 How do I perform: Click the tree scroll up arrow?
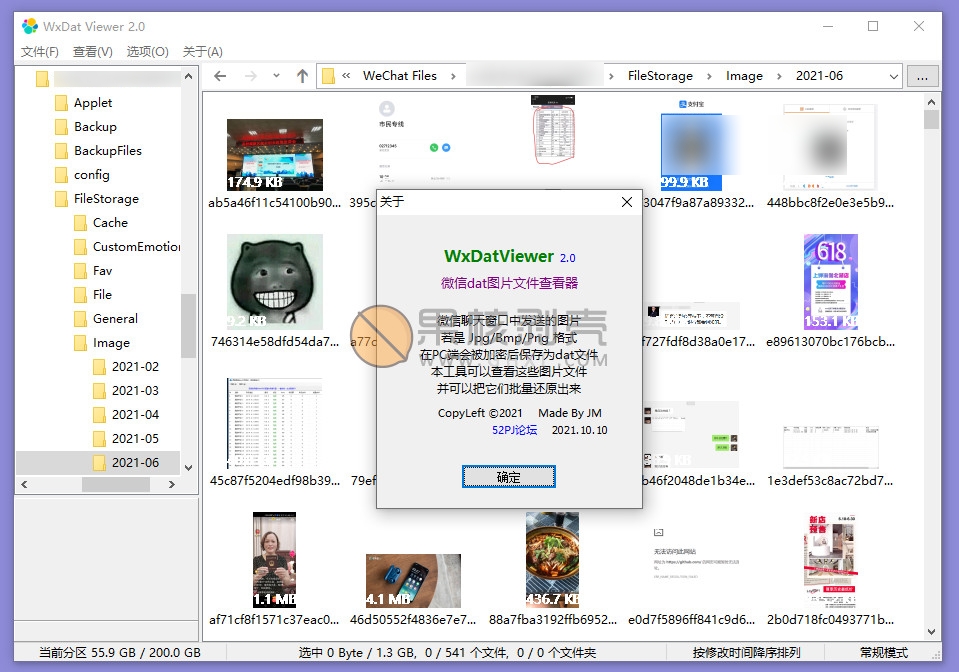point(188,76)
